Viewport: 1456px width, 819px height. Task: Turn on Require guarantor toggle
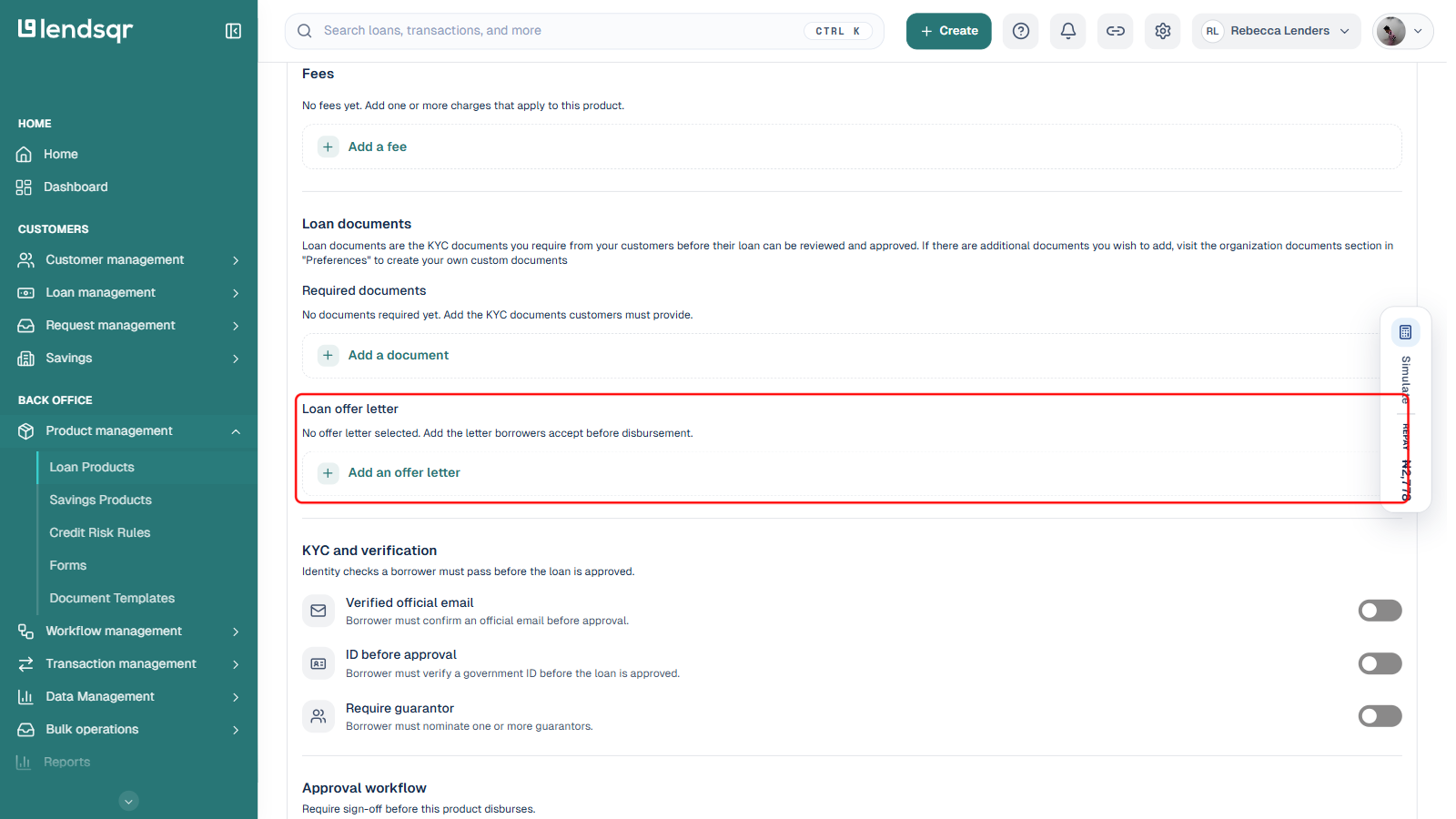[1380, 716]
